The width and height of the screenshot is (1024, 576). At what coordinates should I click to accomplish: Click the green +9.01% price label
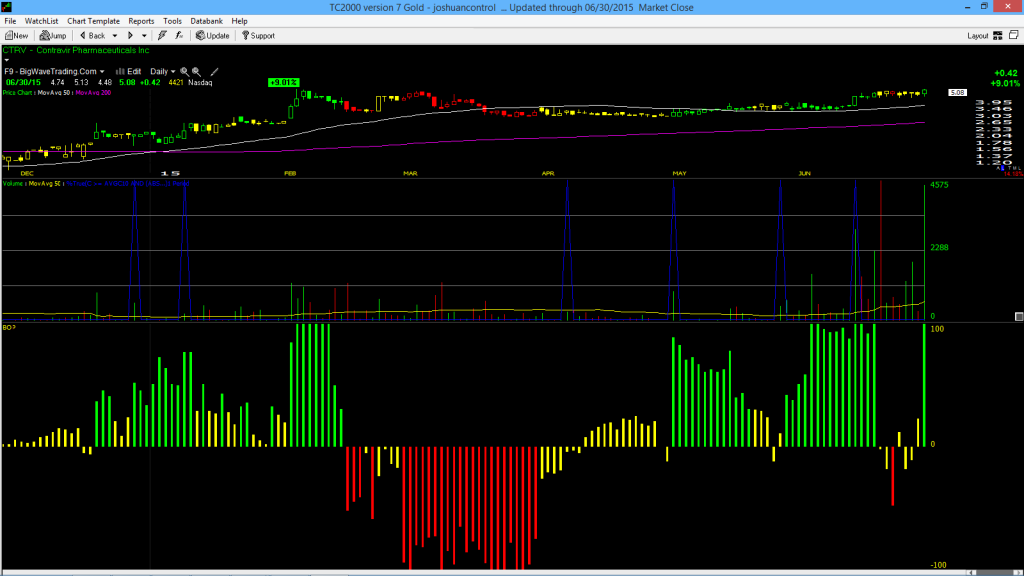tap(283, 82)
